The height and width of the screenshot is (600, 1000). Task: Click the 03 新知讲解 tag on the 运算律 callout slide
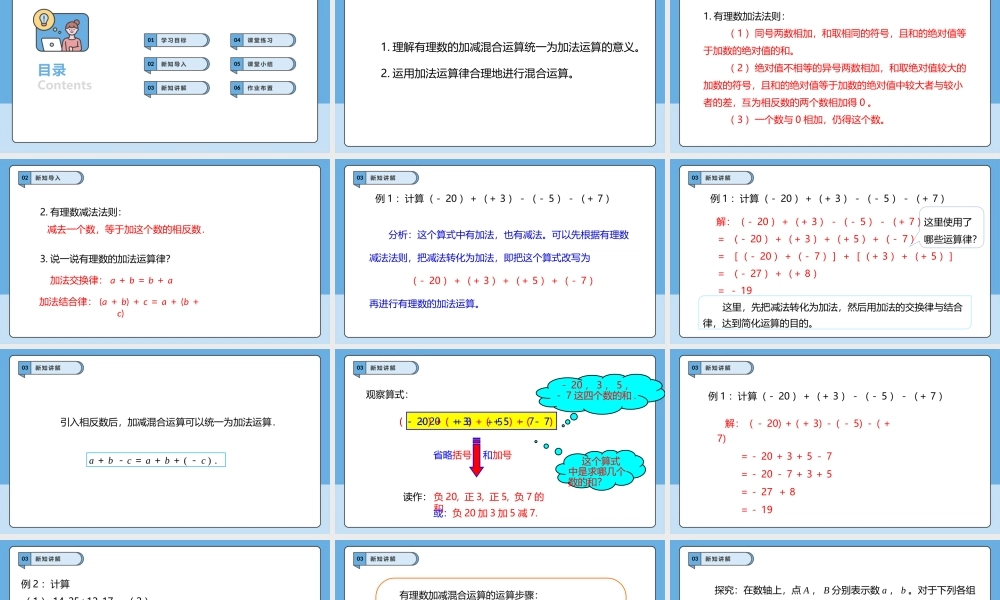pyautogui.click(x=721, y=178)
